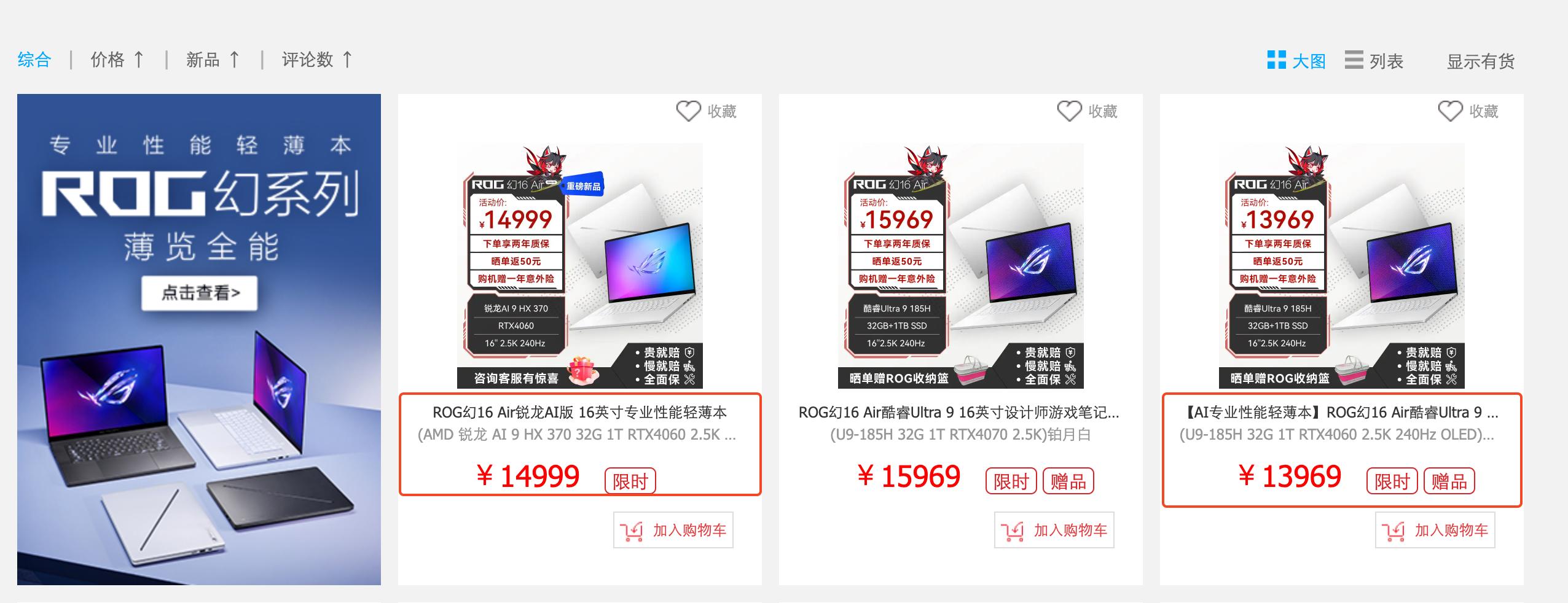Click heart icon on the ¥15969 laptop

1069,111
